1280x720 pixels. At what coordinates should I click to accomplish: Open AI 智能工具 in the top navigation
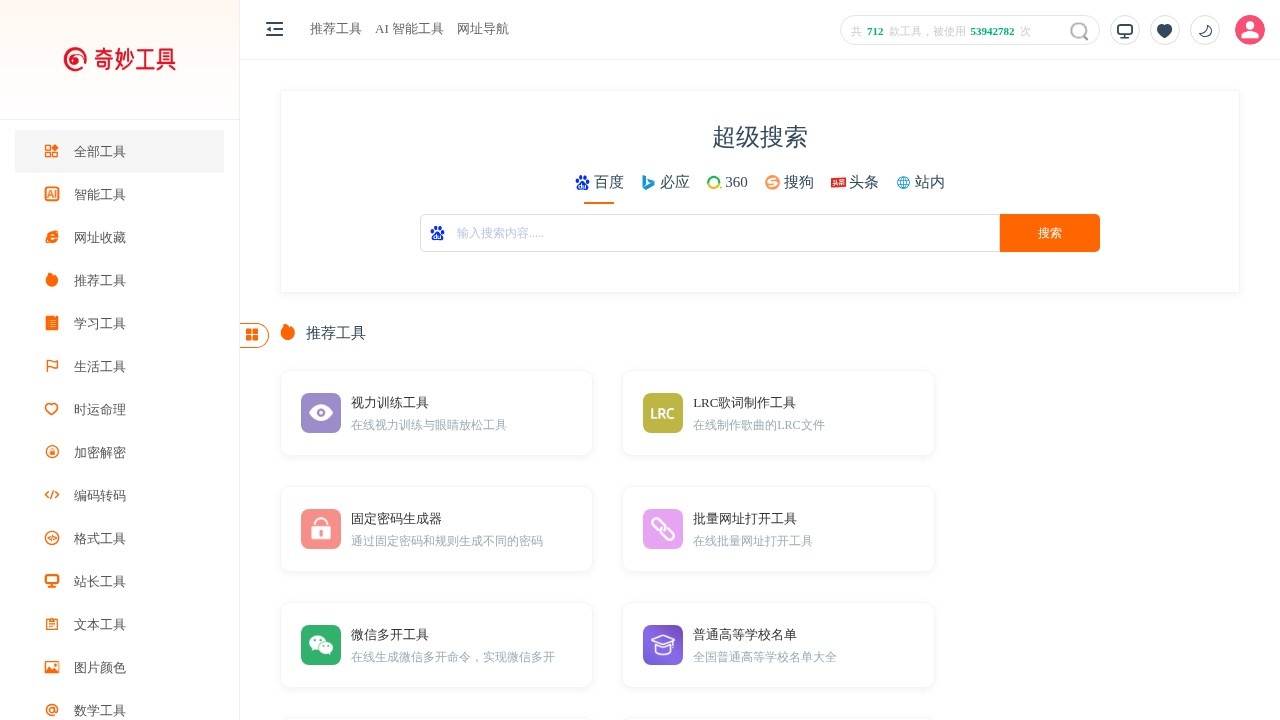[x=409, y=29]
